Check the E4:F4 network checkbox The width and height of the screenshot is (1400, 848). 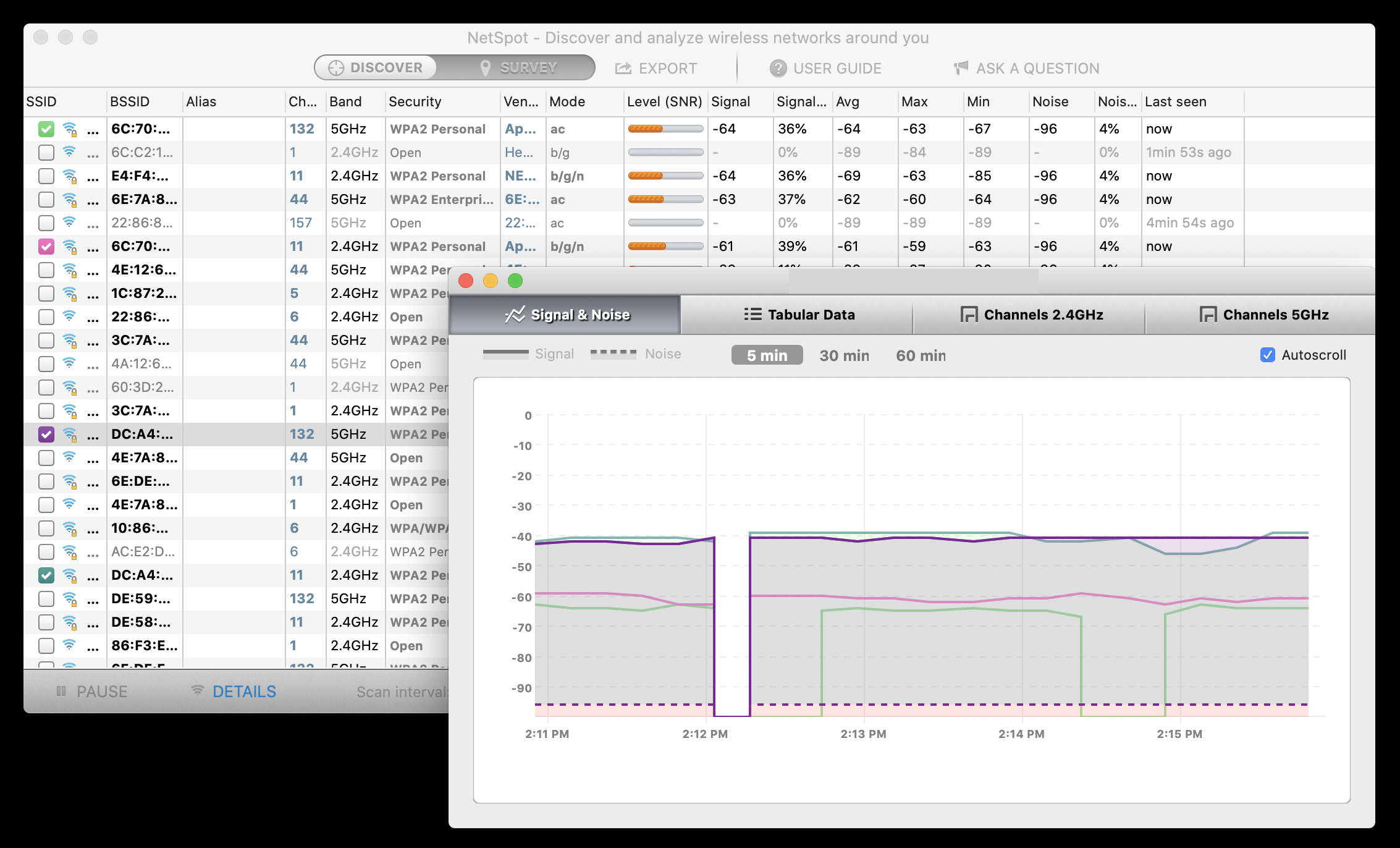(46, 176)
